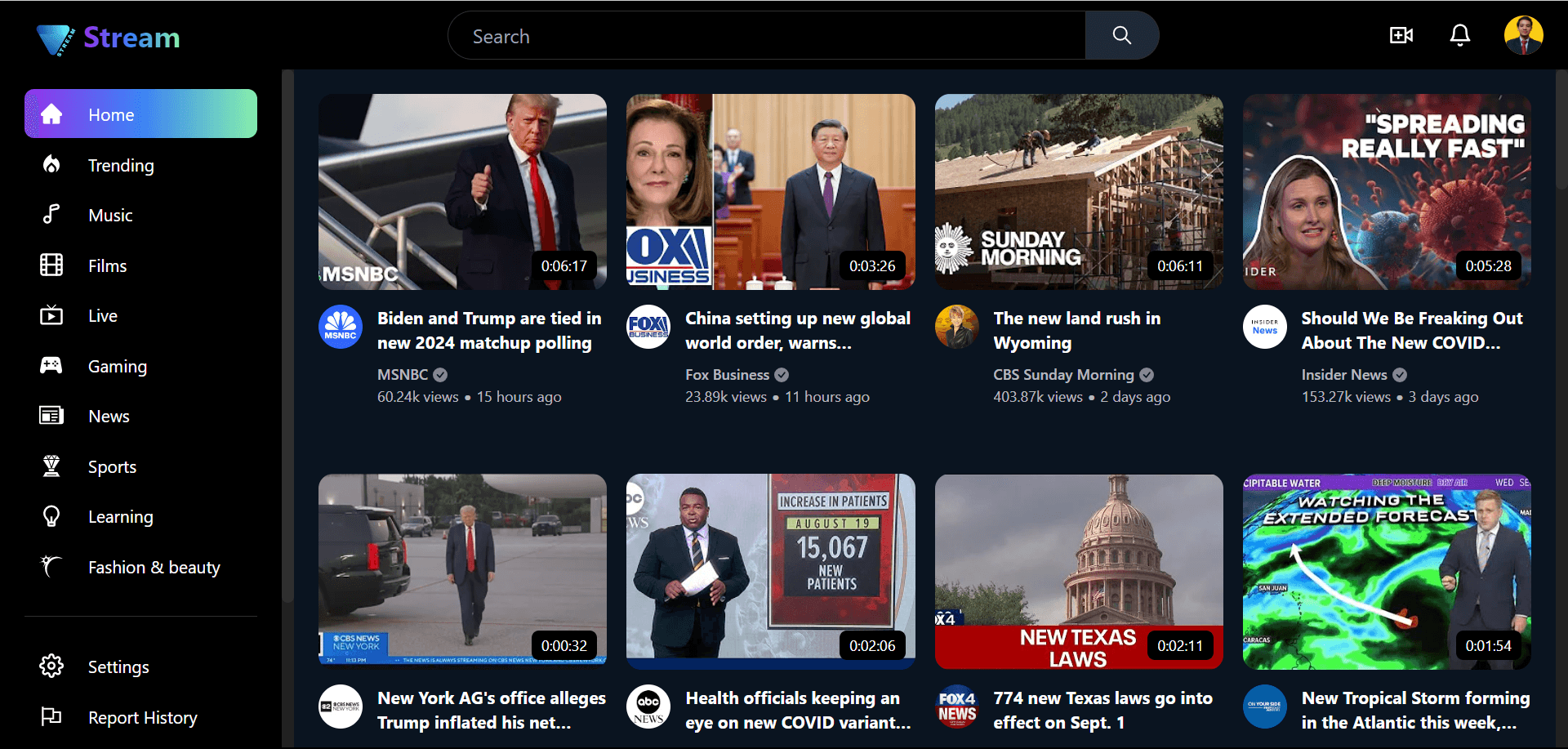Open the Insider News channel avatar

[x=1265, y=327]
